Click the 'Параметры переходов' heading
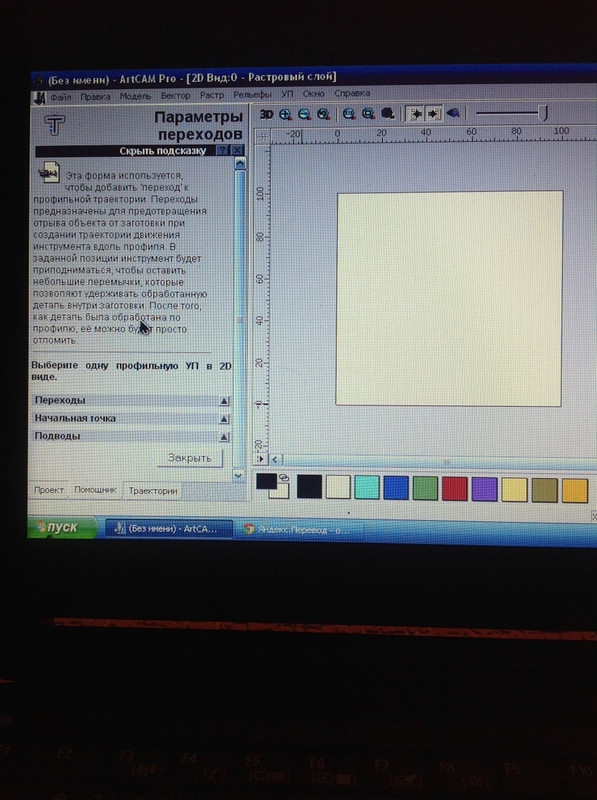The height and width of the screenshot is (800, 597). [199, 126]
